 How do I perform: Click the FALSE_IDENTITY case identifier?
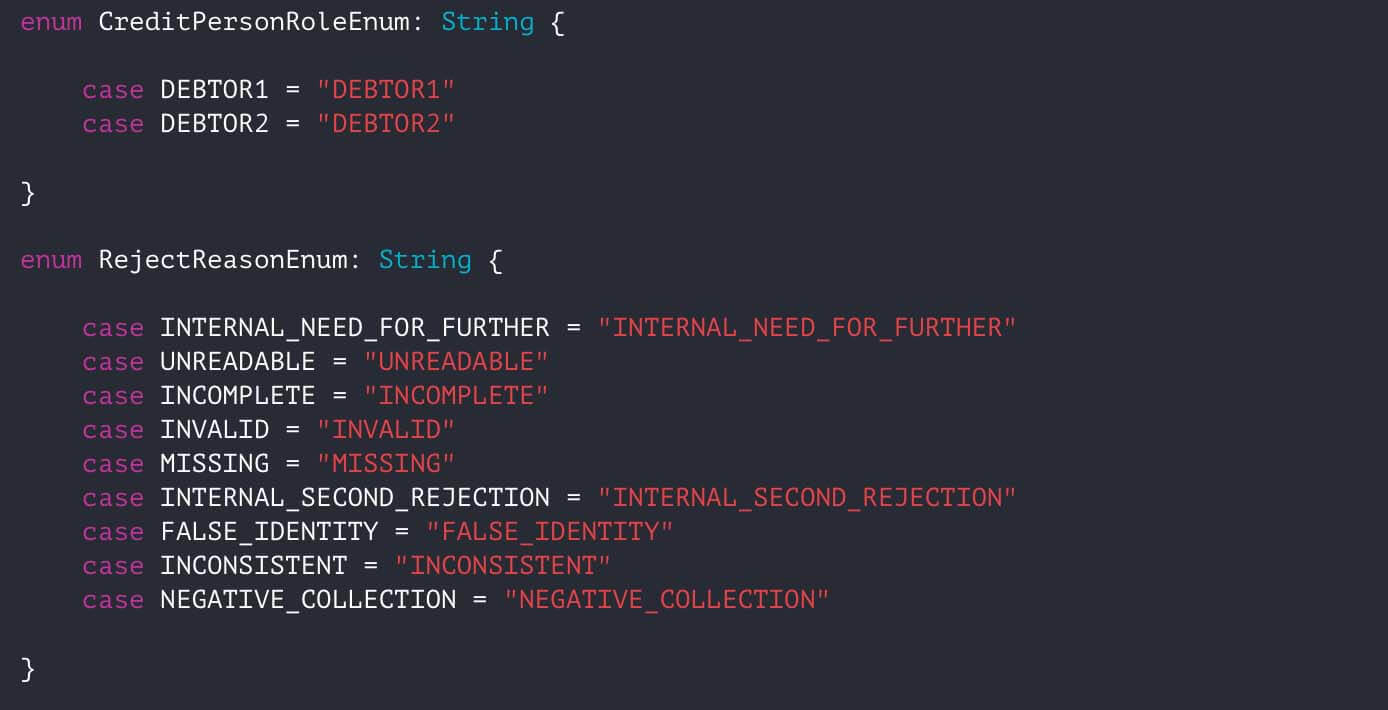(x=269, y=532)
